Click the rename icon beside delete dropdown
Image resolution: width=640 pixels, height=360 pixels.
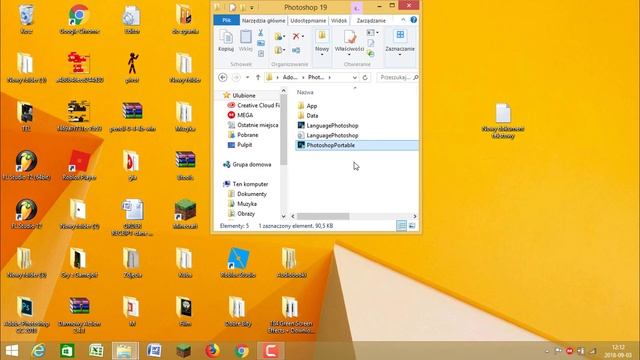point(296,50)
